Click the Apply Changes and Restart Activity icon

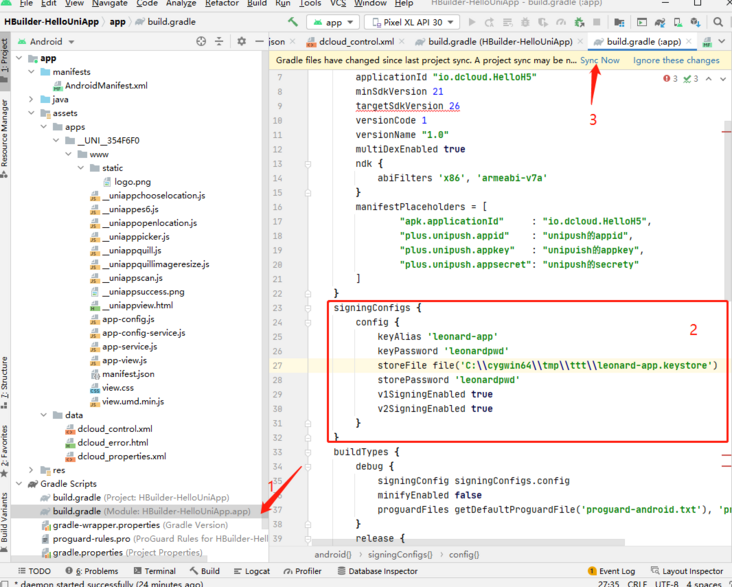coord(489,22)
